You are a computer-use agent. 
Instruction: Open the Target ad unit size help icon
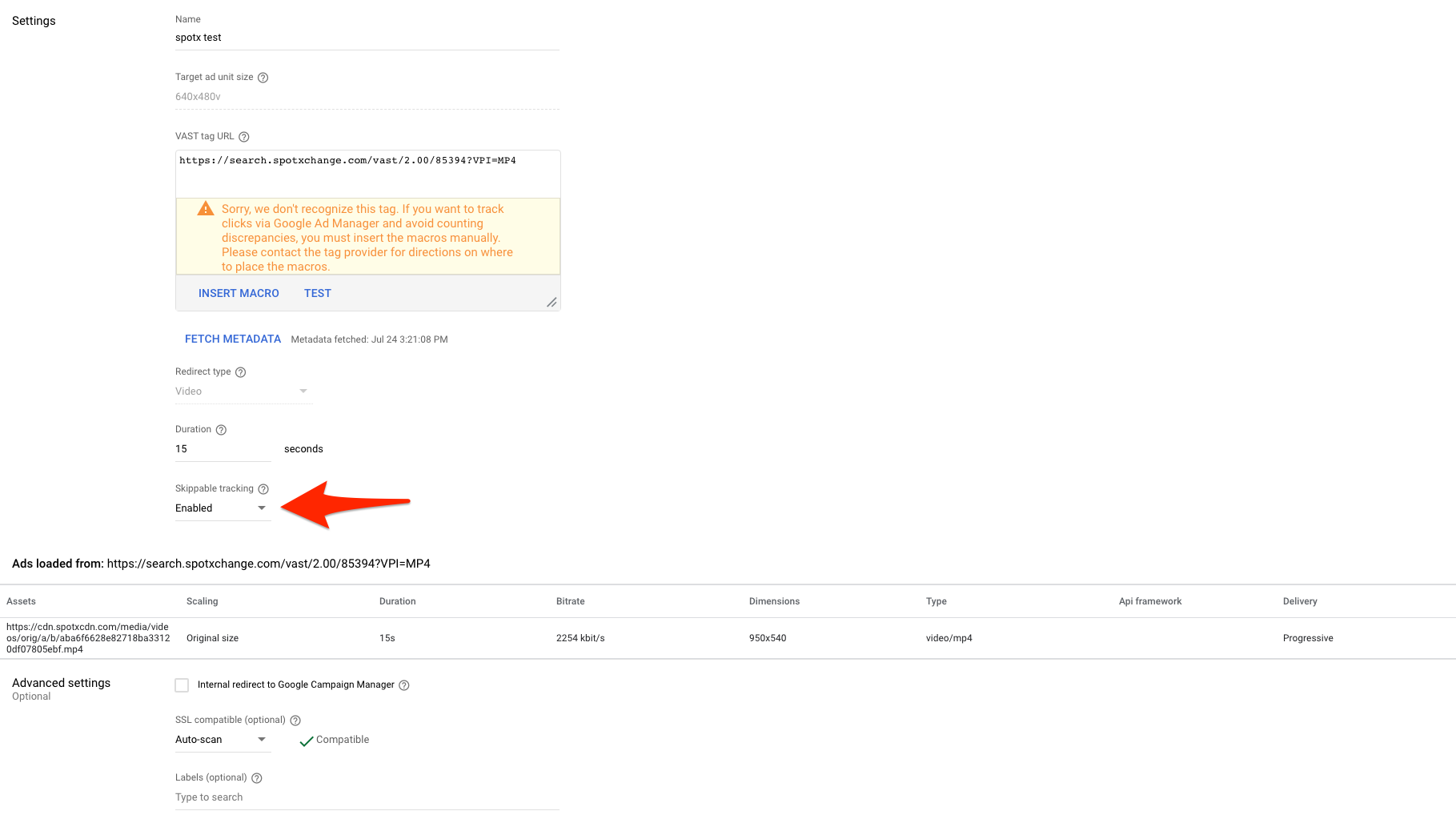[x=263, y=77]
